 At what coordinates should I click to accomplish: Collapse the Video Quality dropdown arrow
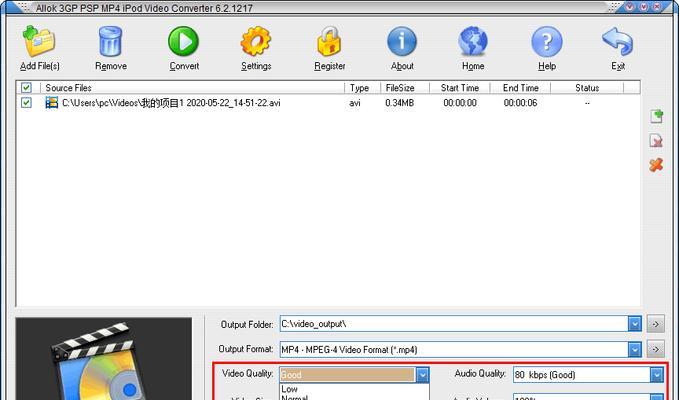[x=422, y=374]
